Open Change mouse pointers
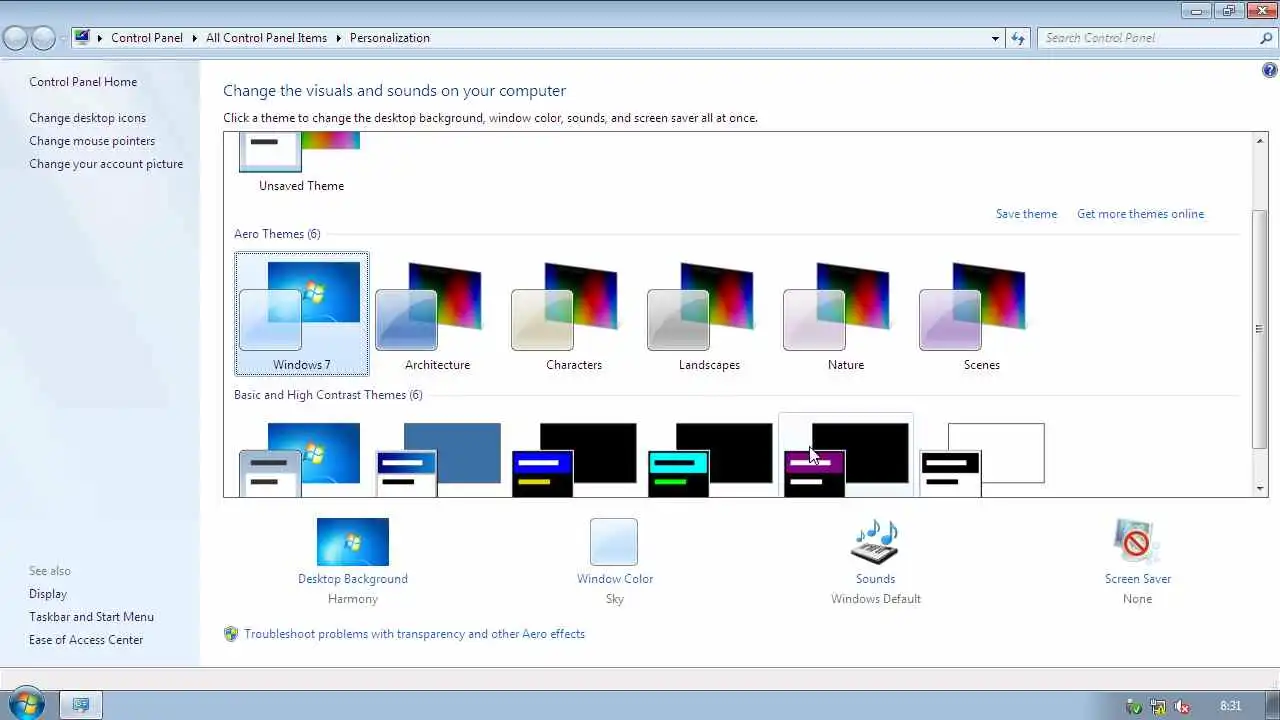Viewport: 1280px width, 720px height. 92,141
